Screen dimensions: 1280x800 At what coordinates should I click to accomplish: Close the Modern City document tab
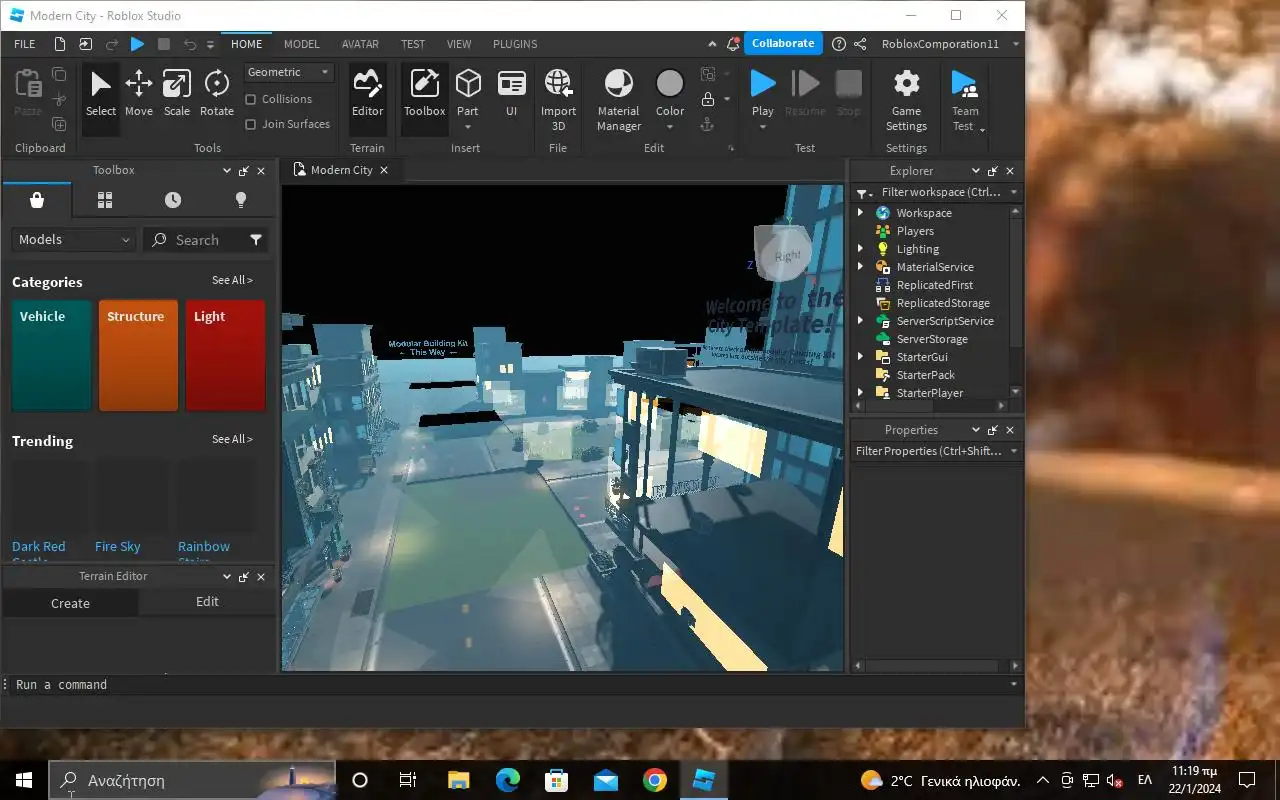[x=383, y=170]
